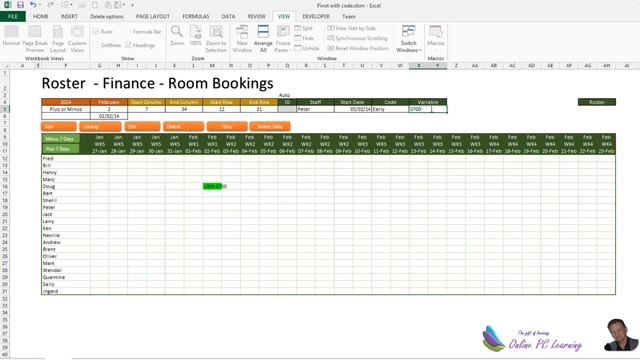Toggle the Formula Bar checkbox
Screen dimensions: 640x360
[128, 31]
